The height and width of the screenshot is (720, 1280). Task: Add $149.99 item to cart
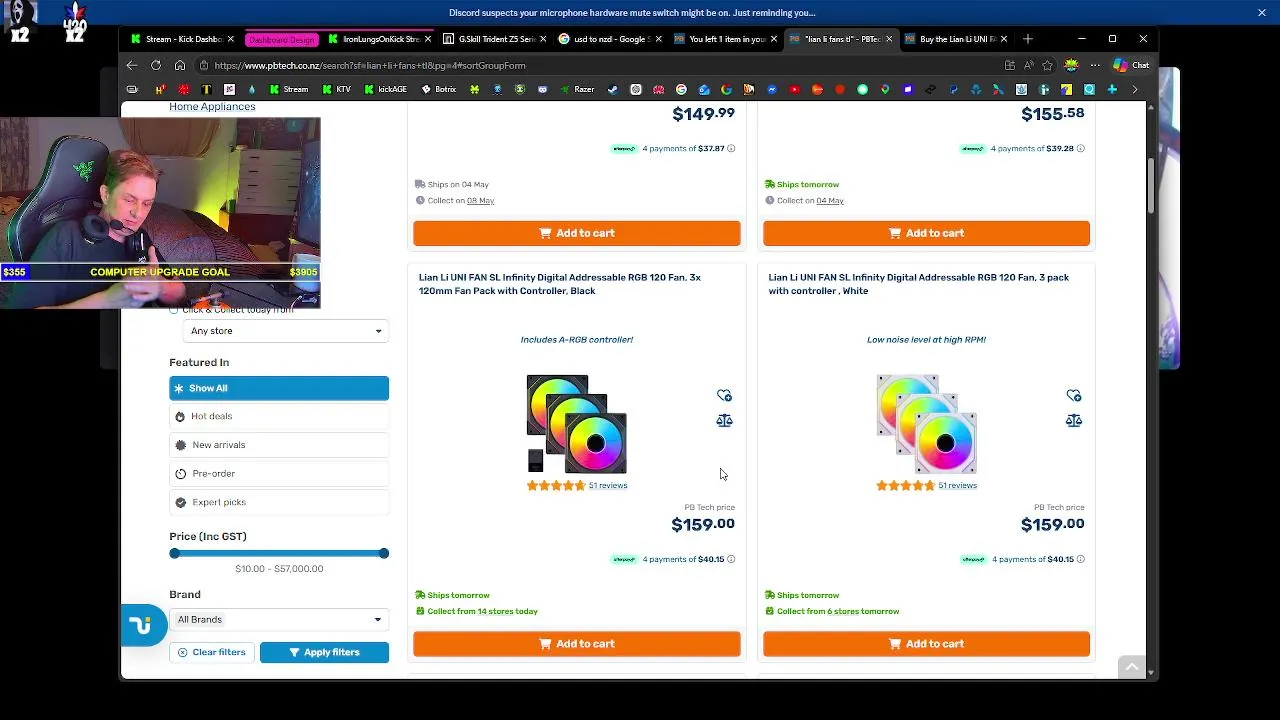[x=577, y=233]
